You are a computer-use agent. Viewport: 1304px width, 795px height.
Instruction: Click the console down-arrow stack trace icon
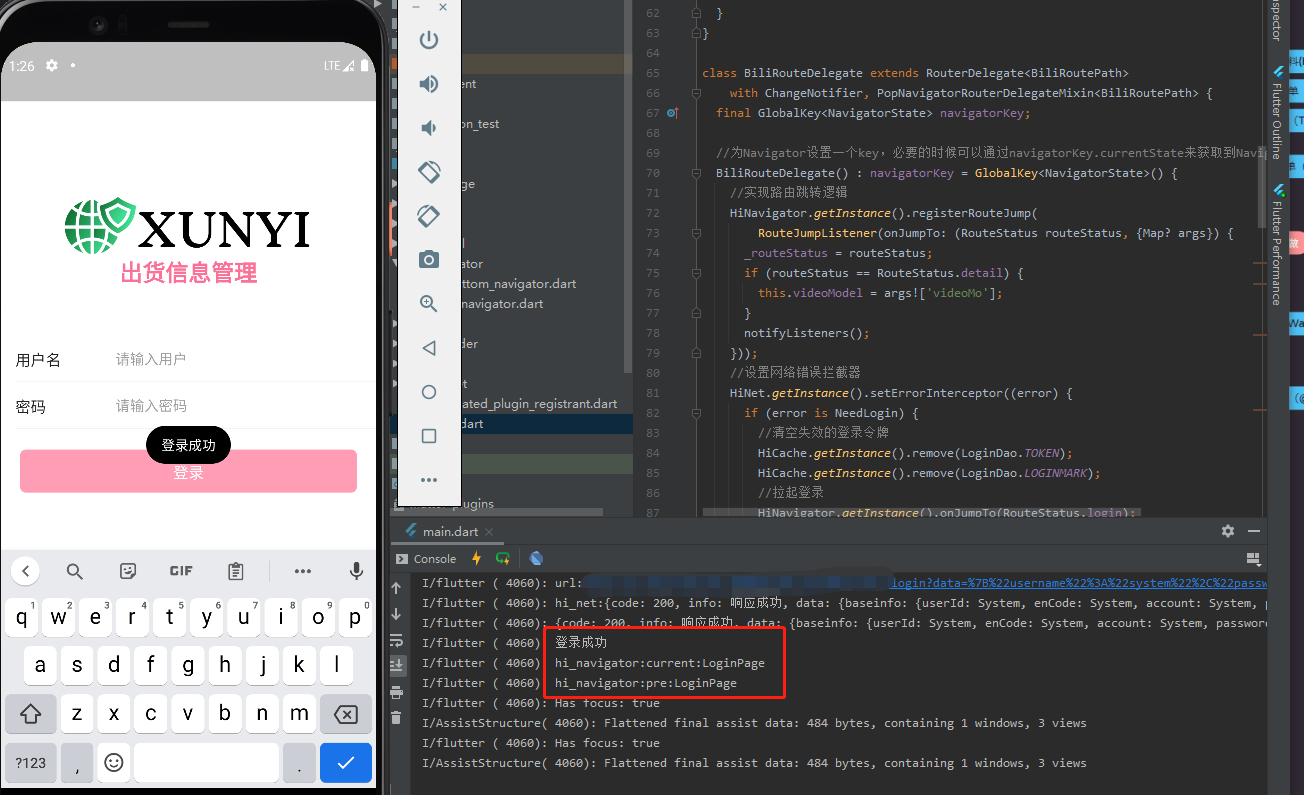point(396,614)
